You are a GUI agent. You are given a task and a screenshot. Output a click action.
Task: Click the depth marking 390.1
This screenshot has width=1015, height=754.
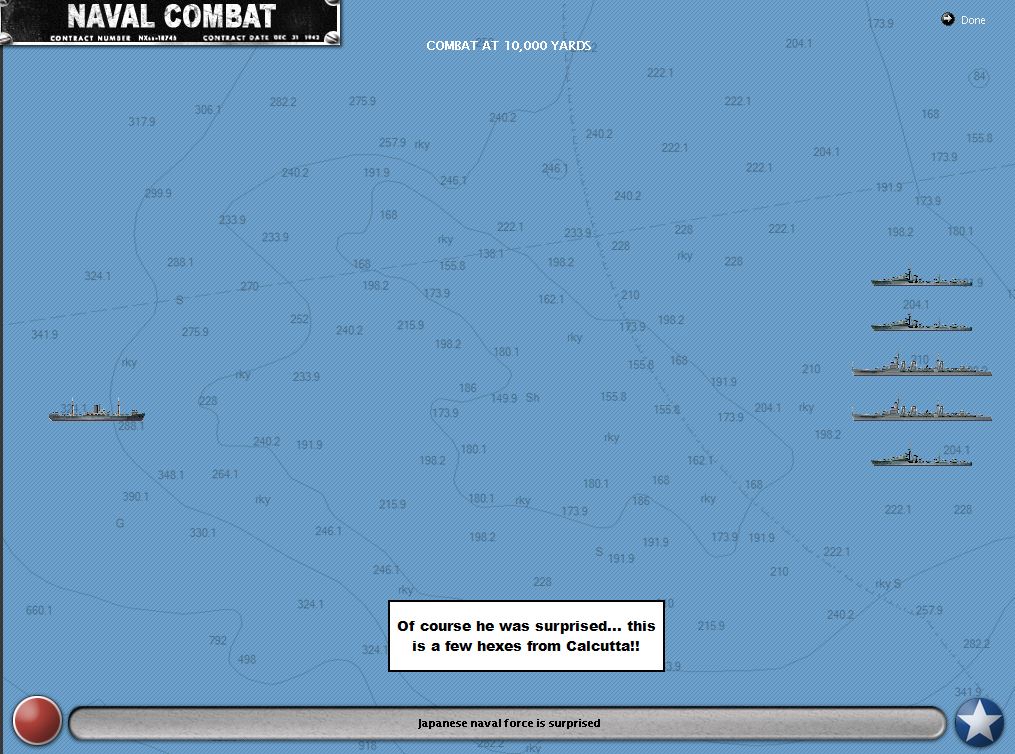tap(135, 496)
